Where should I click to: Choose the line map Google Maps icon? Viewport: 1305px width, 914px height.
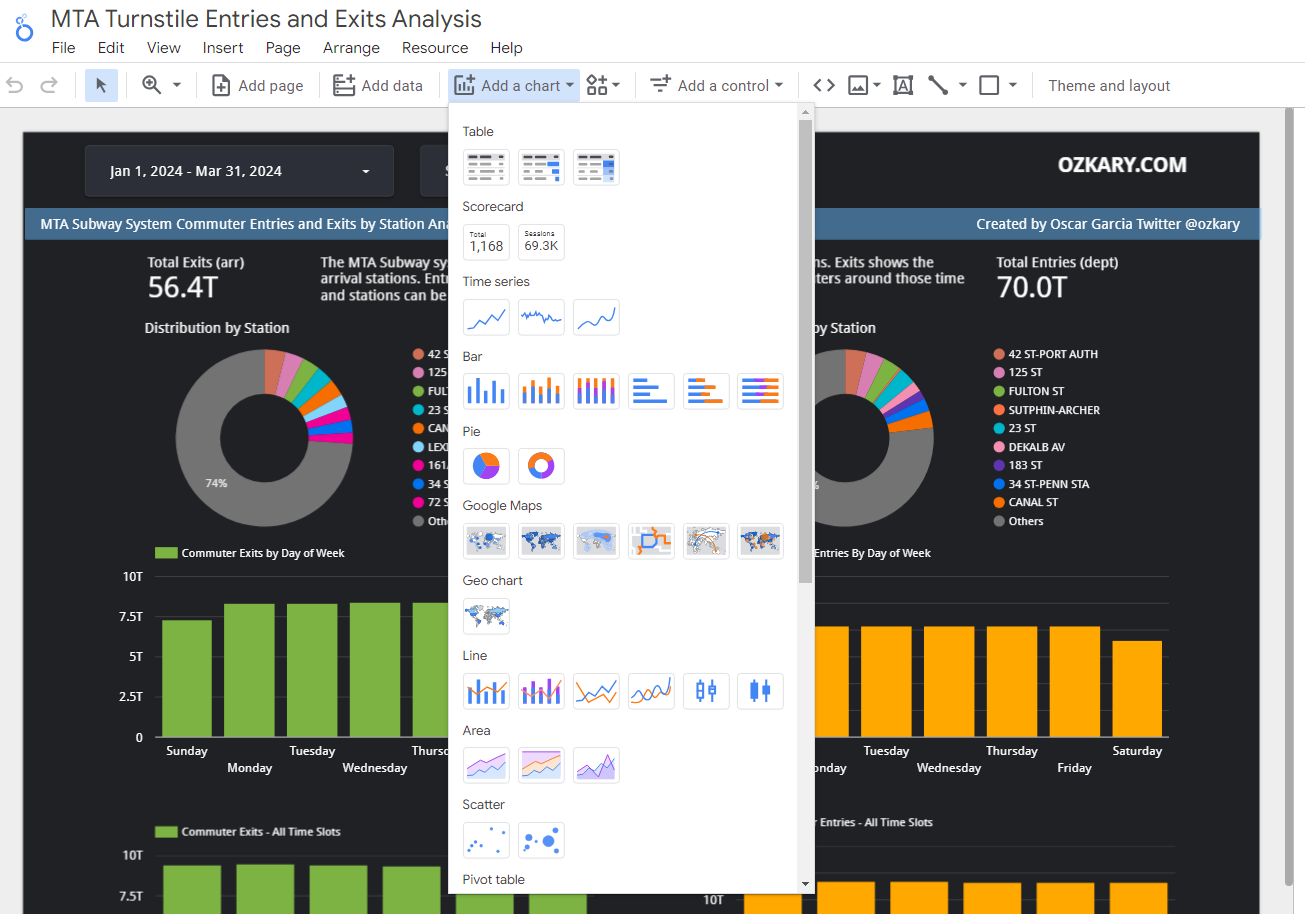coord(651,541)
